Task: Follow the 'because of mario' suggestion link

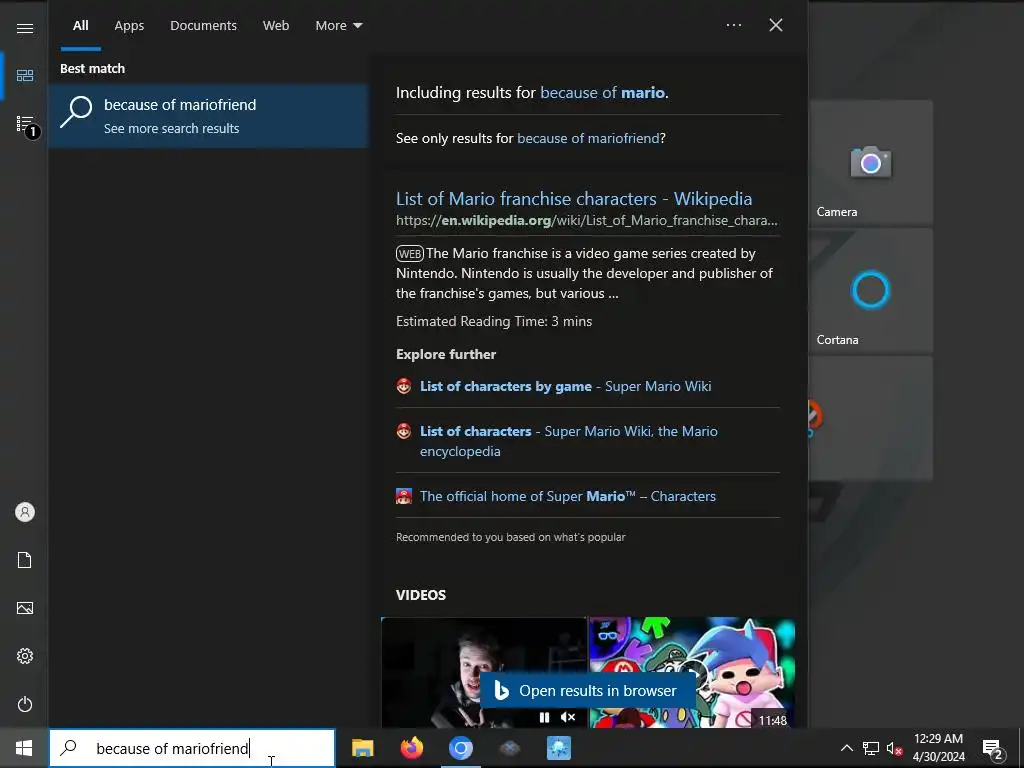Action: (603, 92)
